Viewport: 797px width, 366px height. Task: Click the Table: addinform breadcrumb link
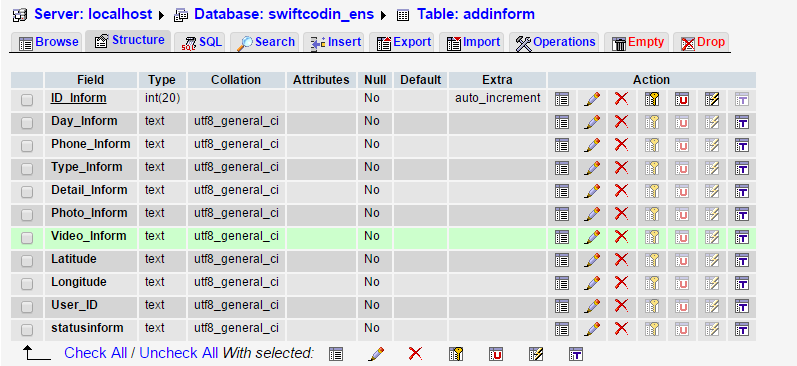coord(476,14)
